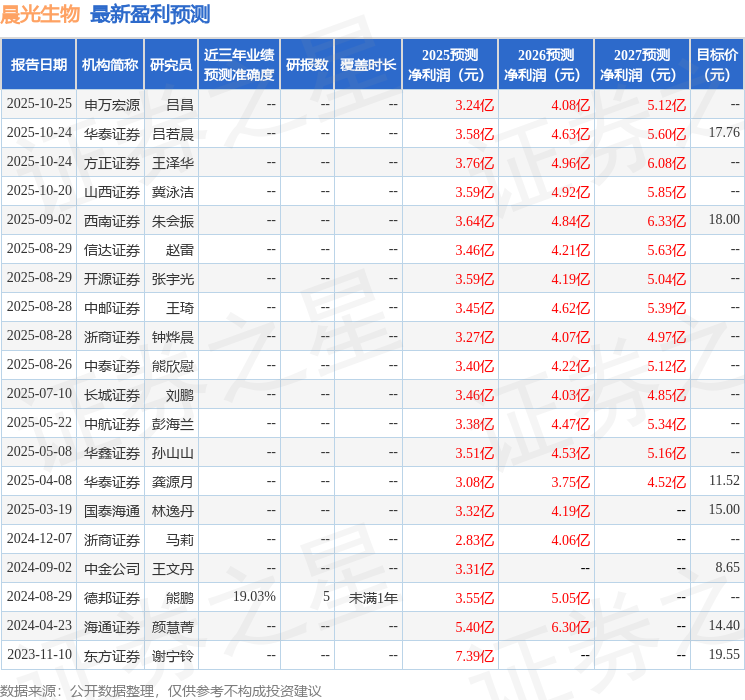Select researcher 吕昌

pos(180,105)
